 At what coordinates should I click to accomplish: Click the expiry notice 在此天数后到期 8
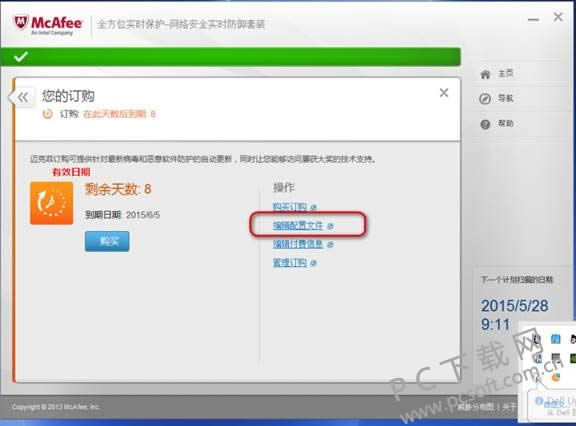coord(119,114)
